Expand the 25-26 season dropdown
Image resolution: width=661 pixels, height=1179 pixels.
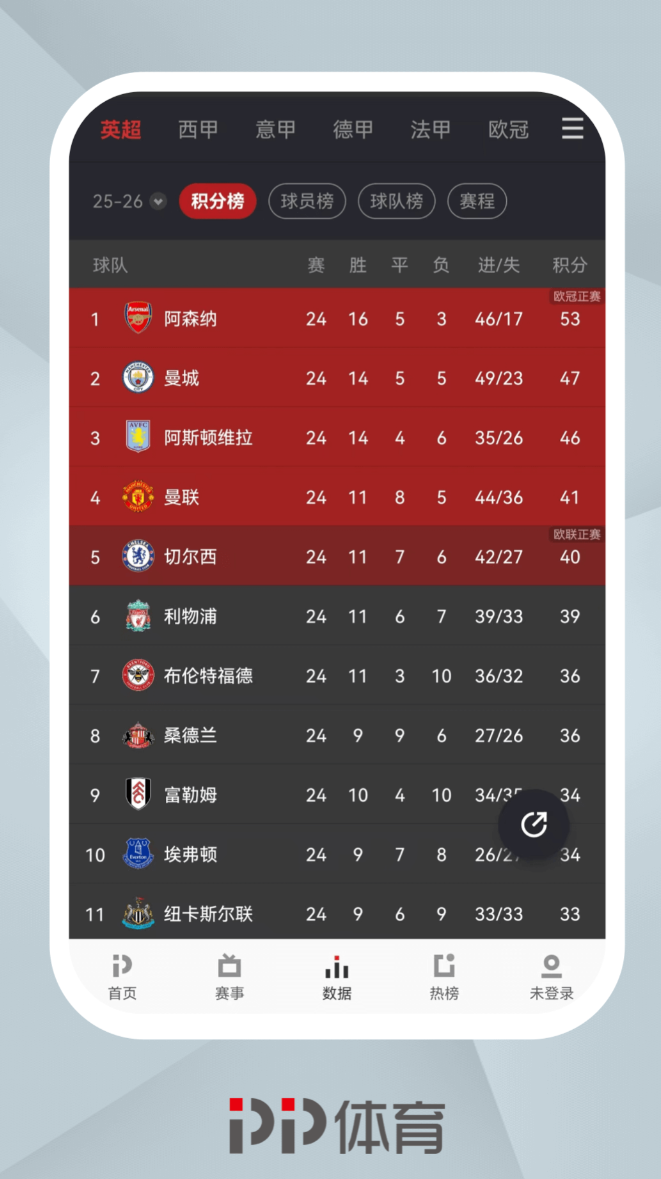tap(158, 201)
